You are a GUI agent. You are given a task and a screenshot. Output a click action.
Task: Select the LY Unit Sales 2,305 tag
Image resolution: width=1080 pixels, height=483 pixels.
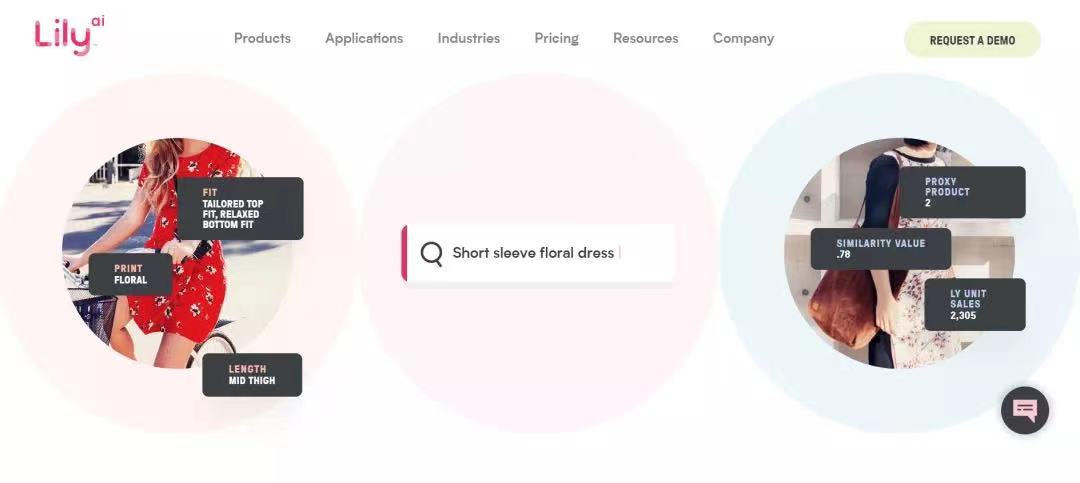click(975, 305)
